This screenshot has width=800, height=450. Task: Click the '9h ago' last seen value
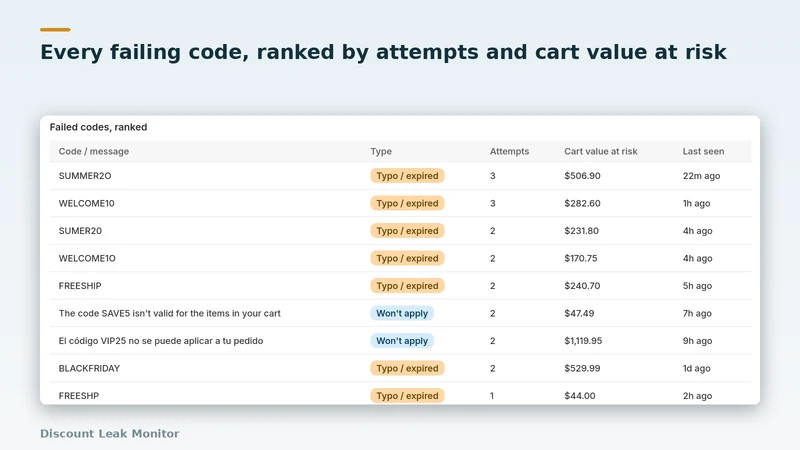[x=697, y=341]
